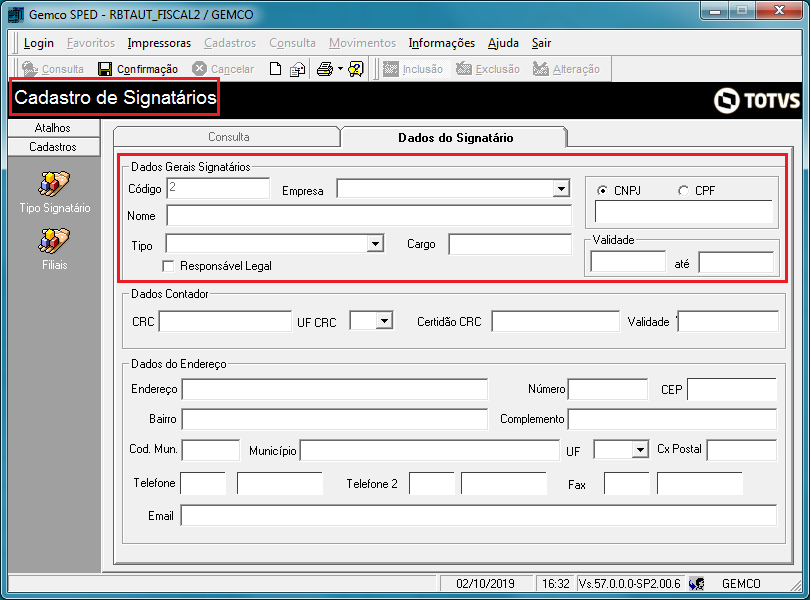Click the Código input field

[x=218, y=188]
